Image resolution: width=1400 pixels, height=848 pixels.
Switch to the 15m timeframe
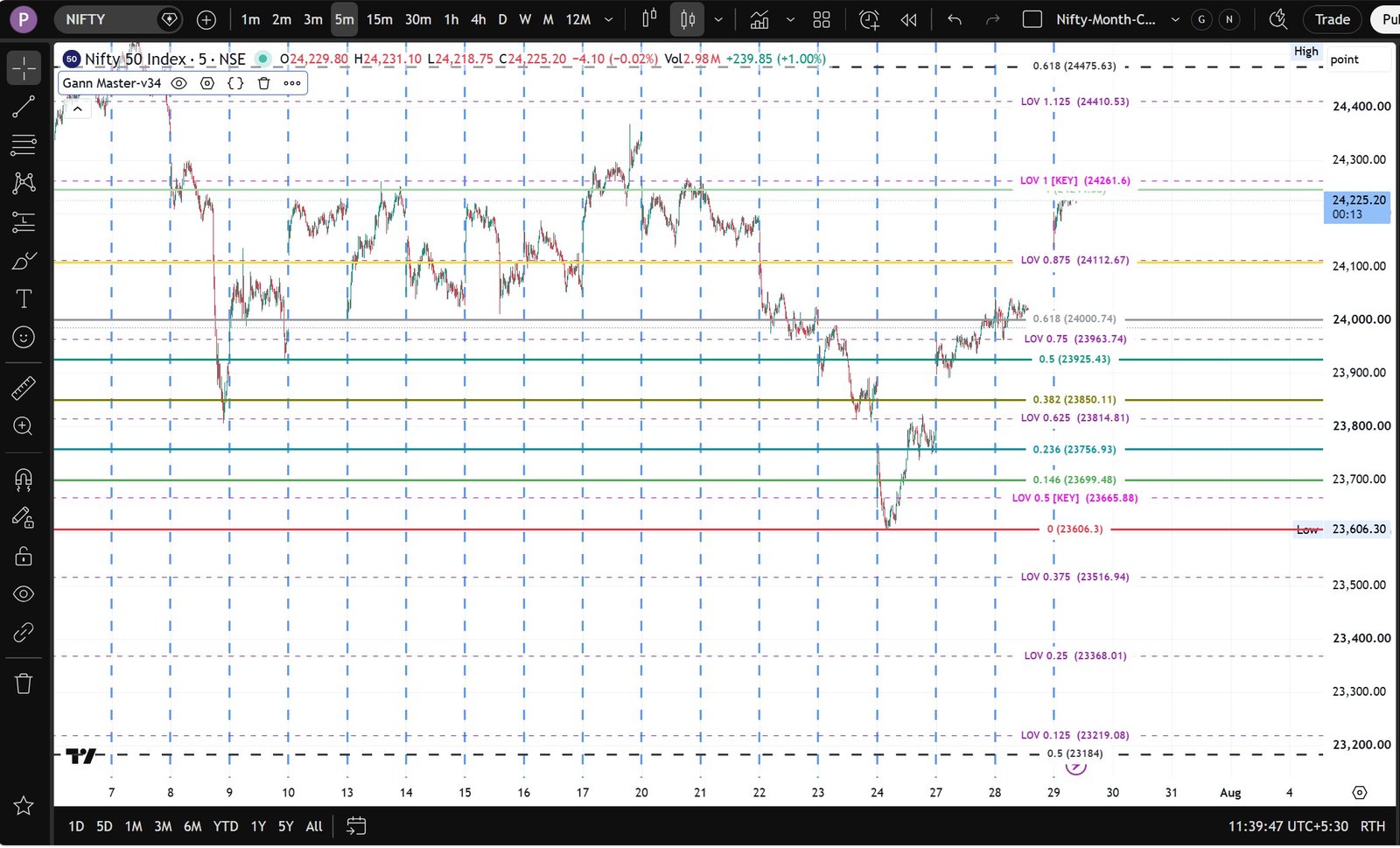click(380, 19)
